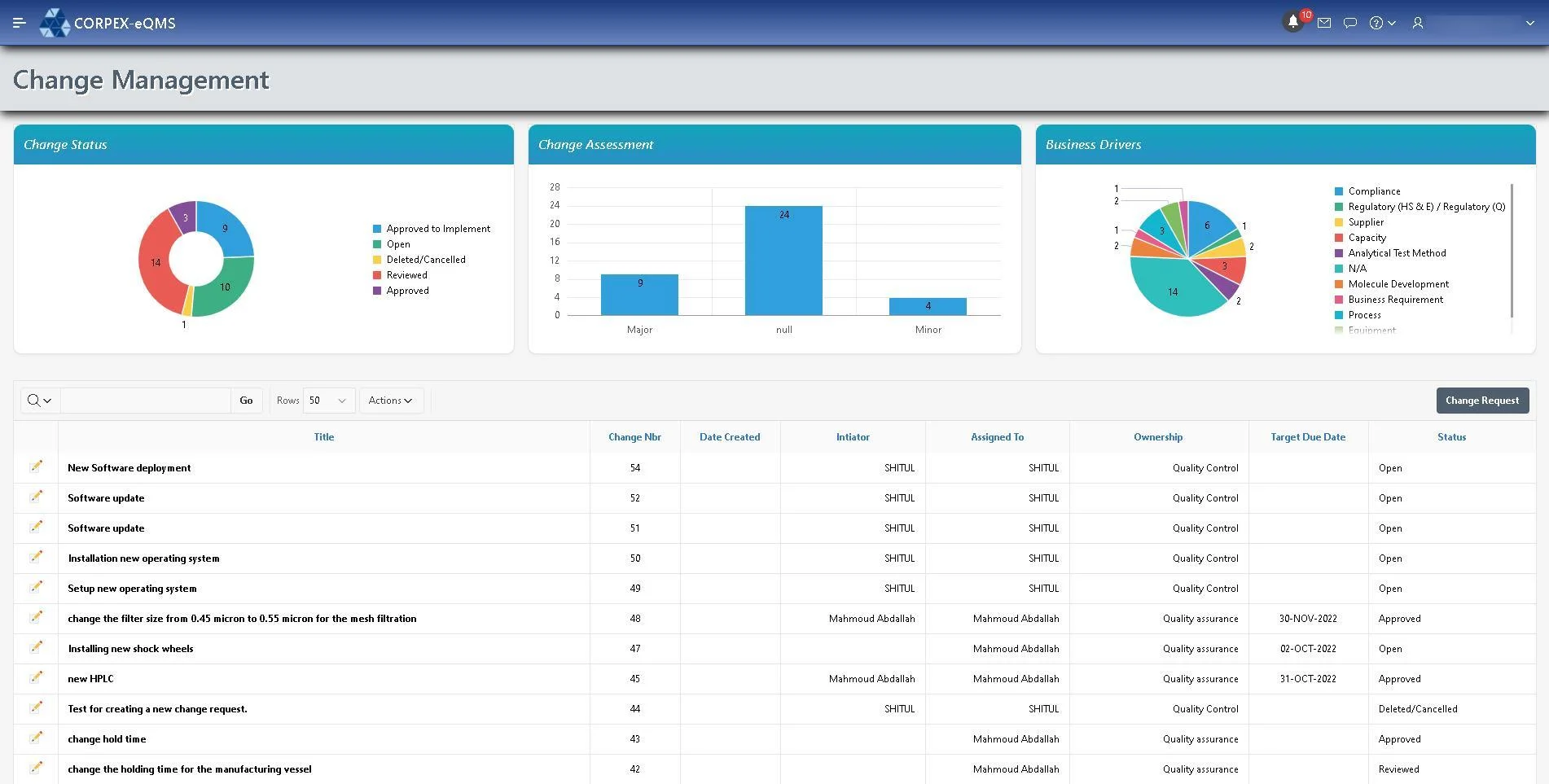Open the account chevron menu at top right

[1530, 22]
